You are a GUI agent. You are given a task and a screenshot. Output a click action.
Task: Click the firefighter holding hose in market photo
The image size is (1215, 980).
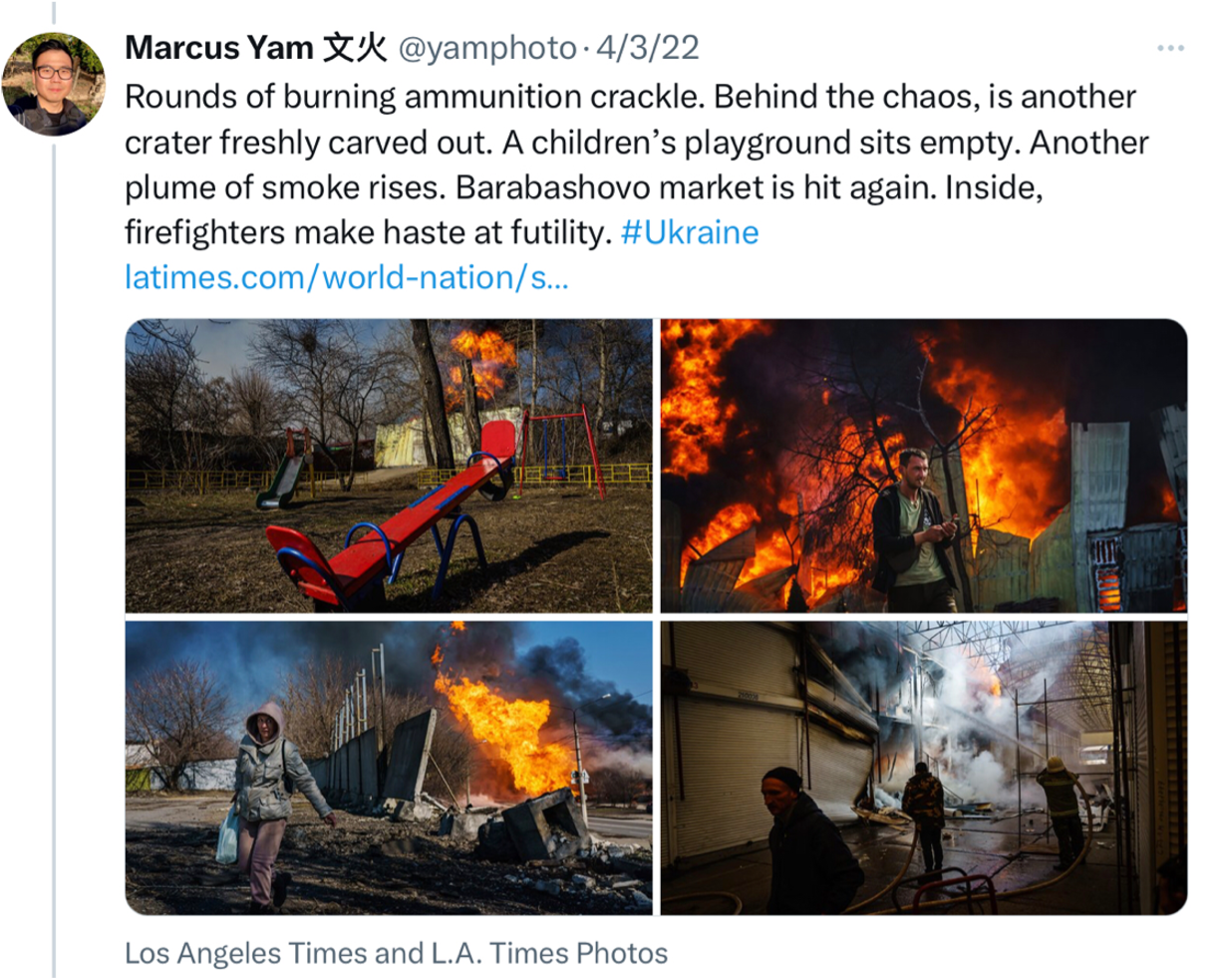click(1063, 812)
